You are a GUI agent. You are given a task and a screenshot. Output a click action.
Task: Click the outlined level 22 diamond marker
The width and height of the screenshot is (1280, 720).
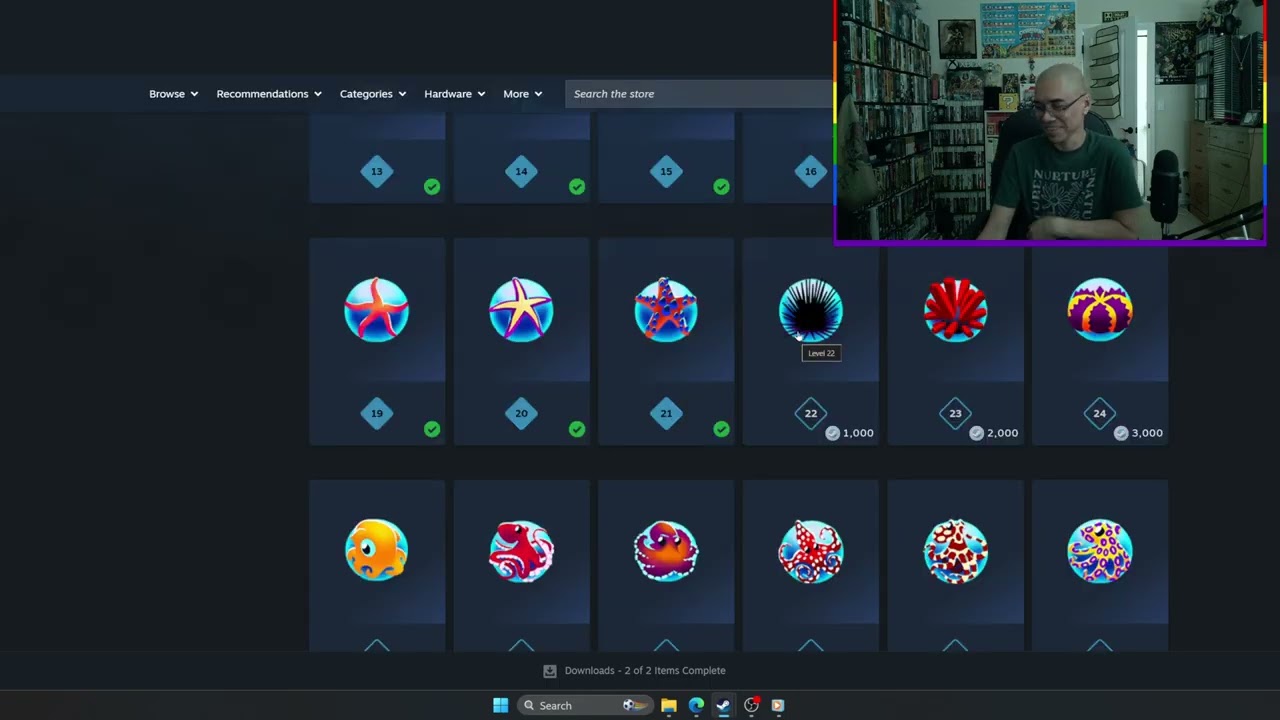(811, 413)
